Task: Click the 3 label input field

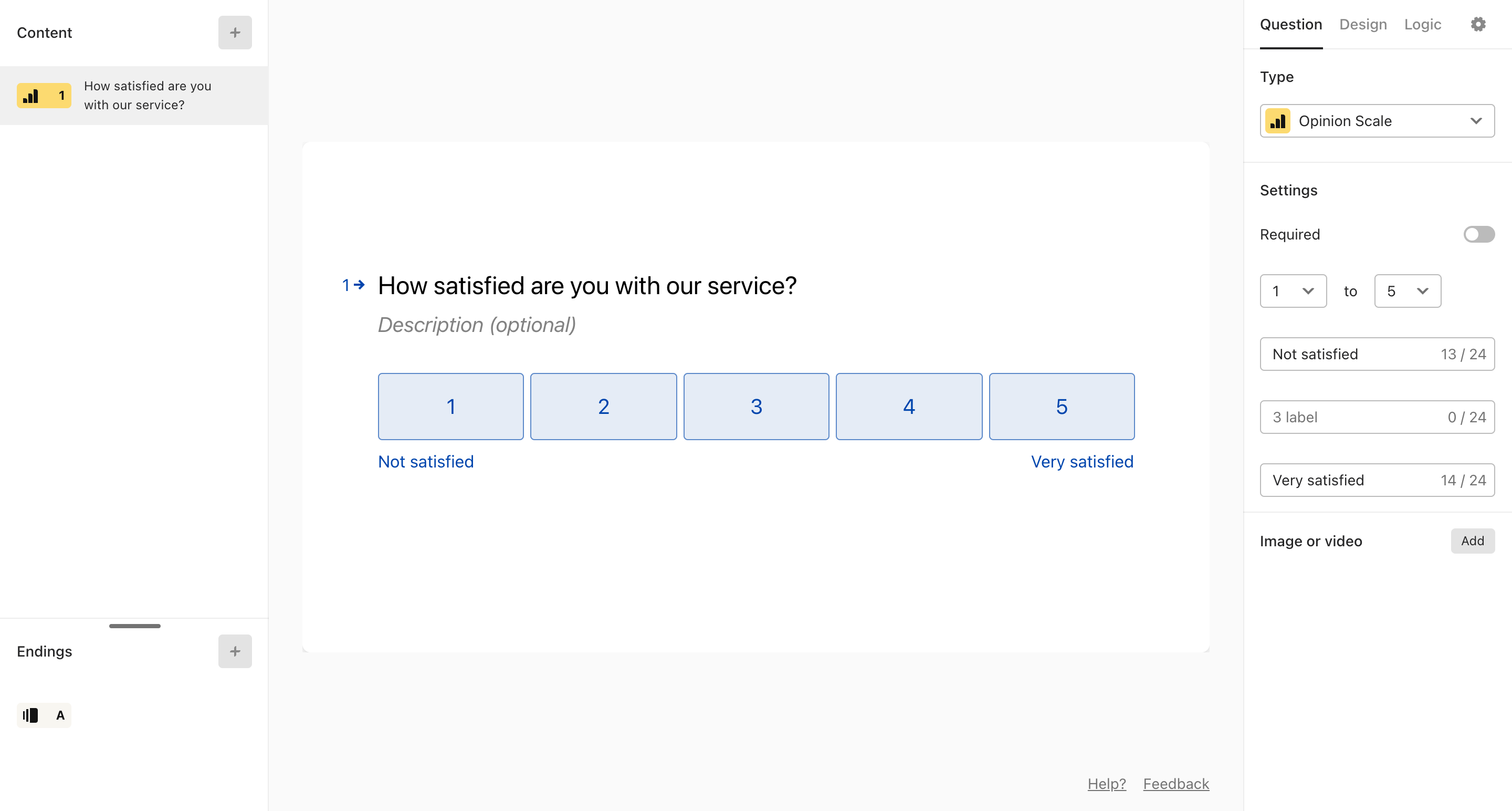Action: [1377, 417]
